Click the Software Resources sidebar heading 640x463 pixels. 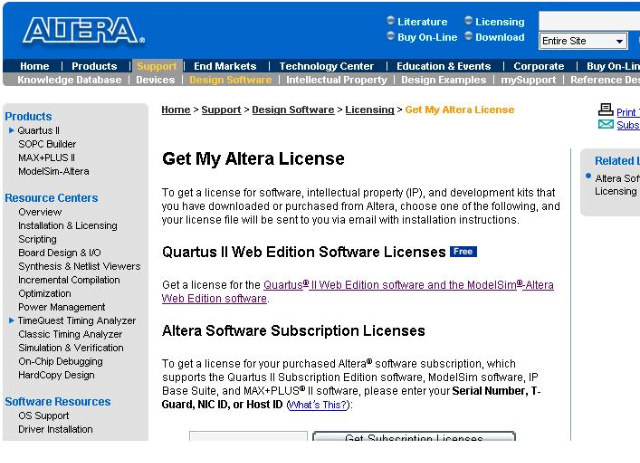coord(58,402)
